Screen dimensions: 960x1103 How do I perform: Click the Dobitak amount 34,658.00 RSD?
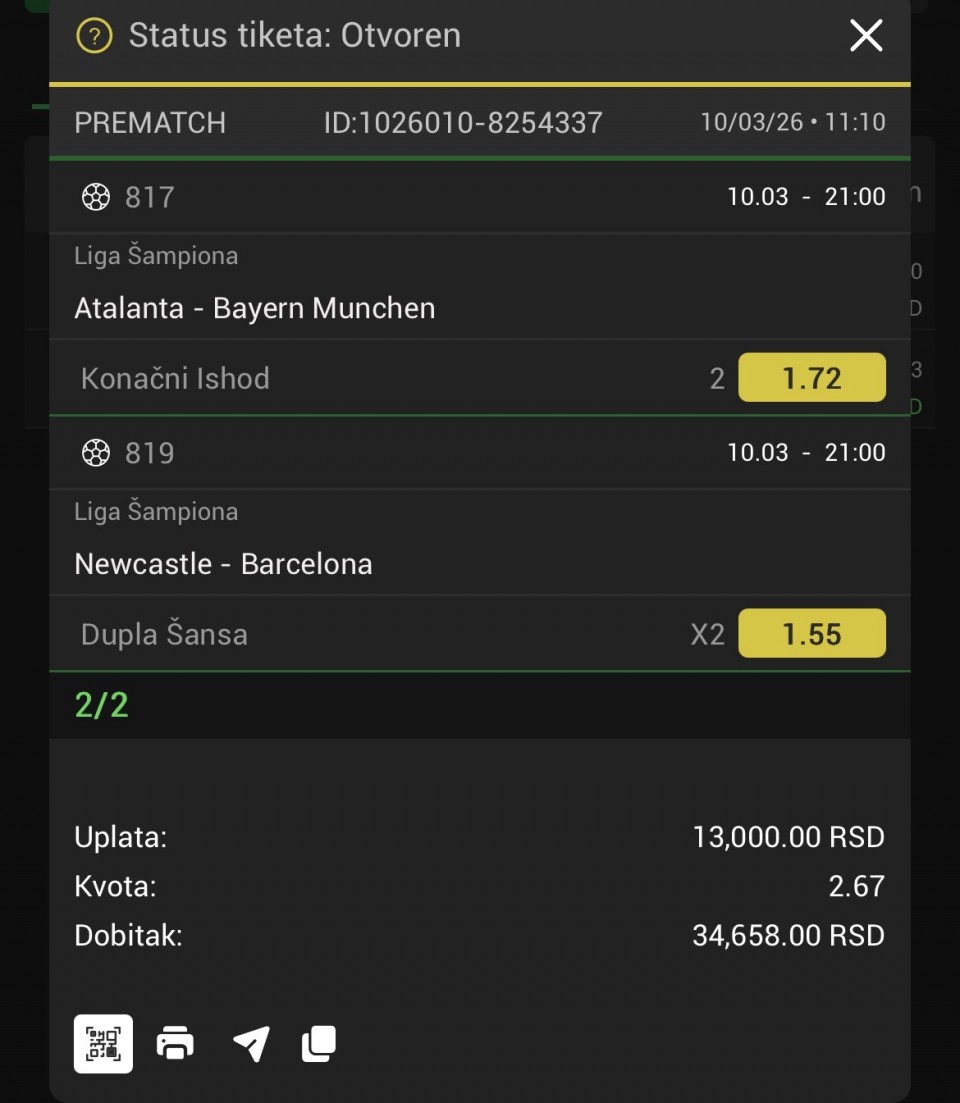pos(788,936)
